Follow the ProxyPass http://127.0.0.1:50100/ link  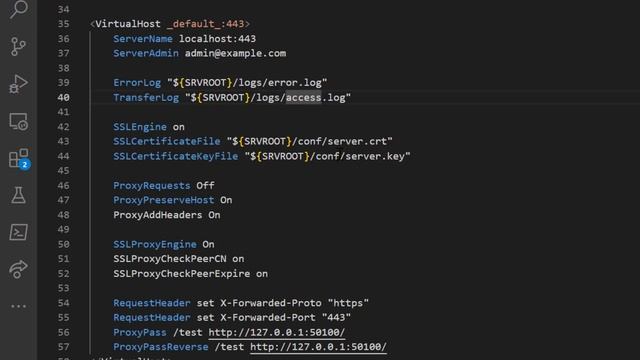click(277, 332)
